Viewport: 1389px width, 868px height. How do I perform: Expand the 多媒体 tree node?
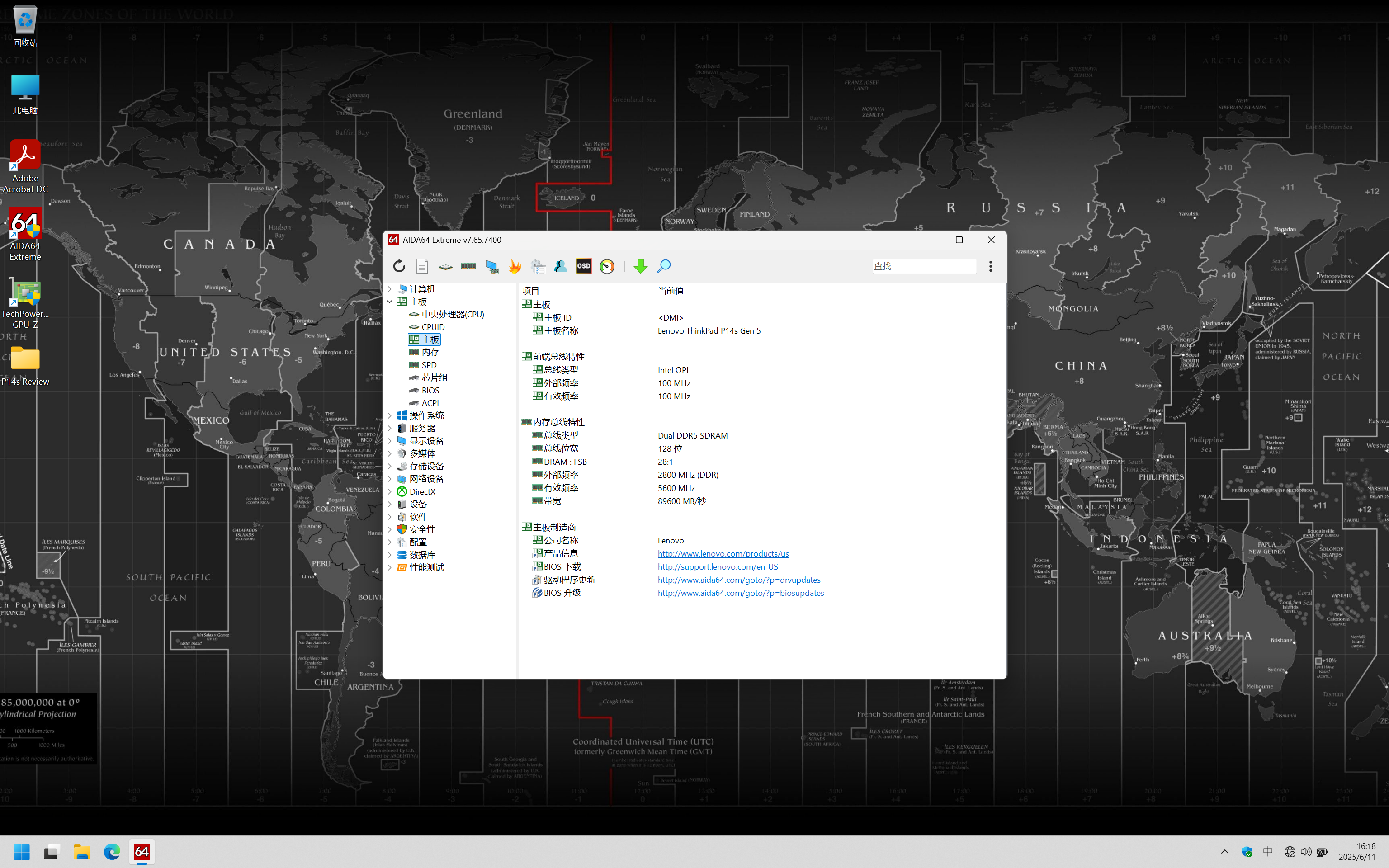390,453
